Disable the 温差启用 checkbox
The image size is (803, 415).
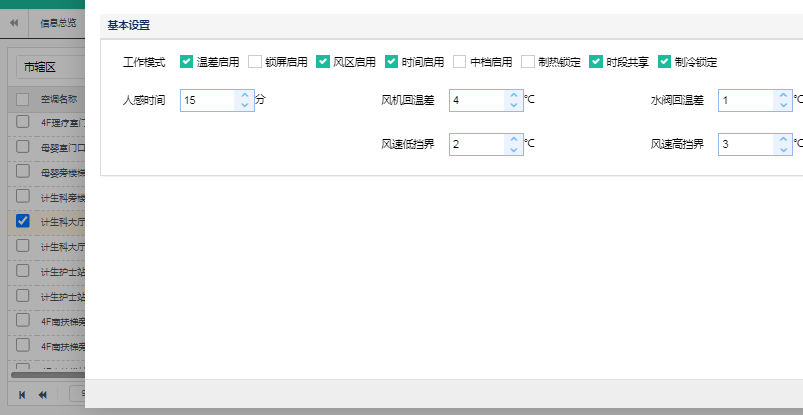(x=187, y=62)
